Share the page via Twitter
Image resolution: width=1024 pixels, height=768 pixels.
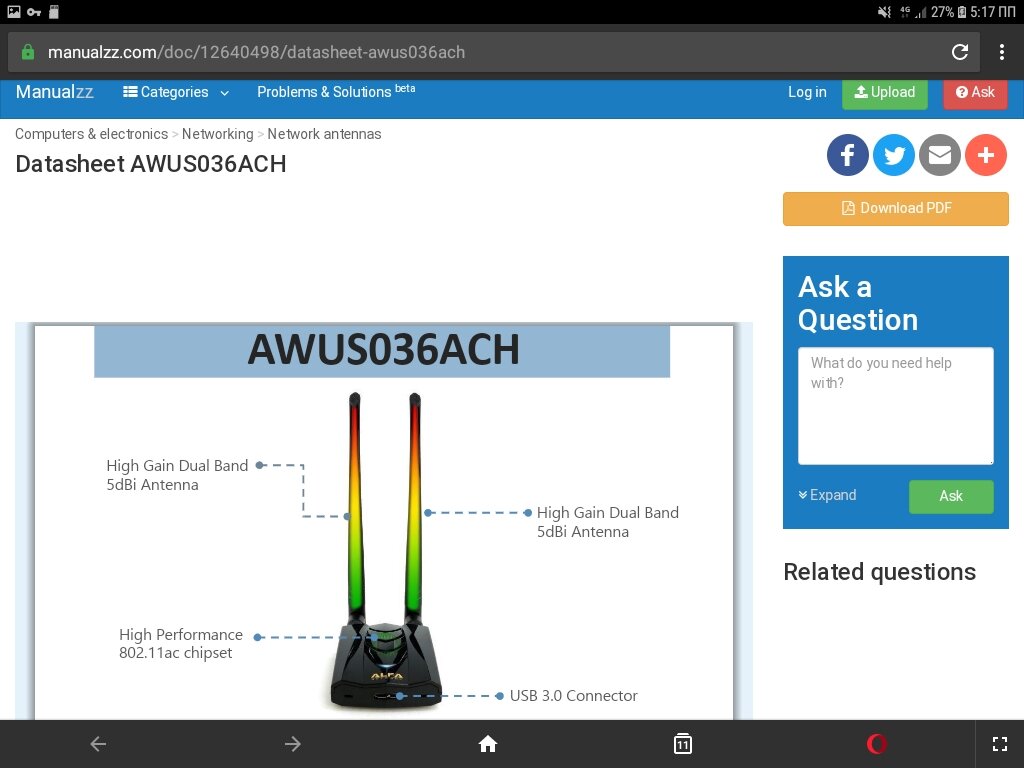tap(893, 155)
